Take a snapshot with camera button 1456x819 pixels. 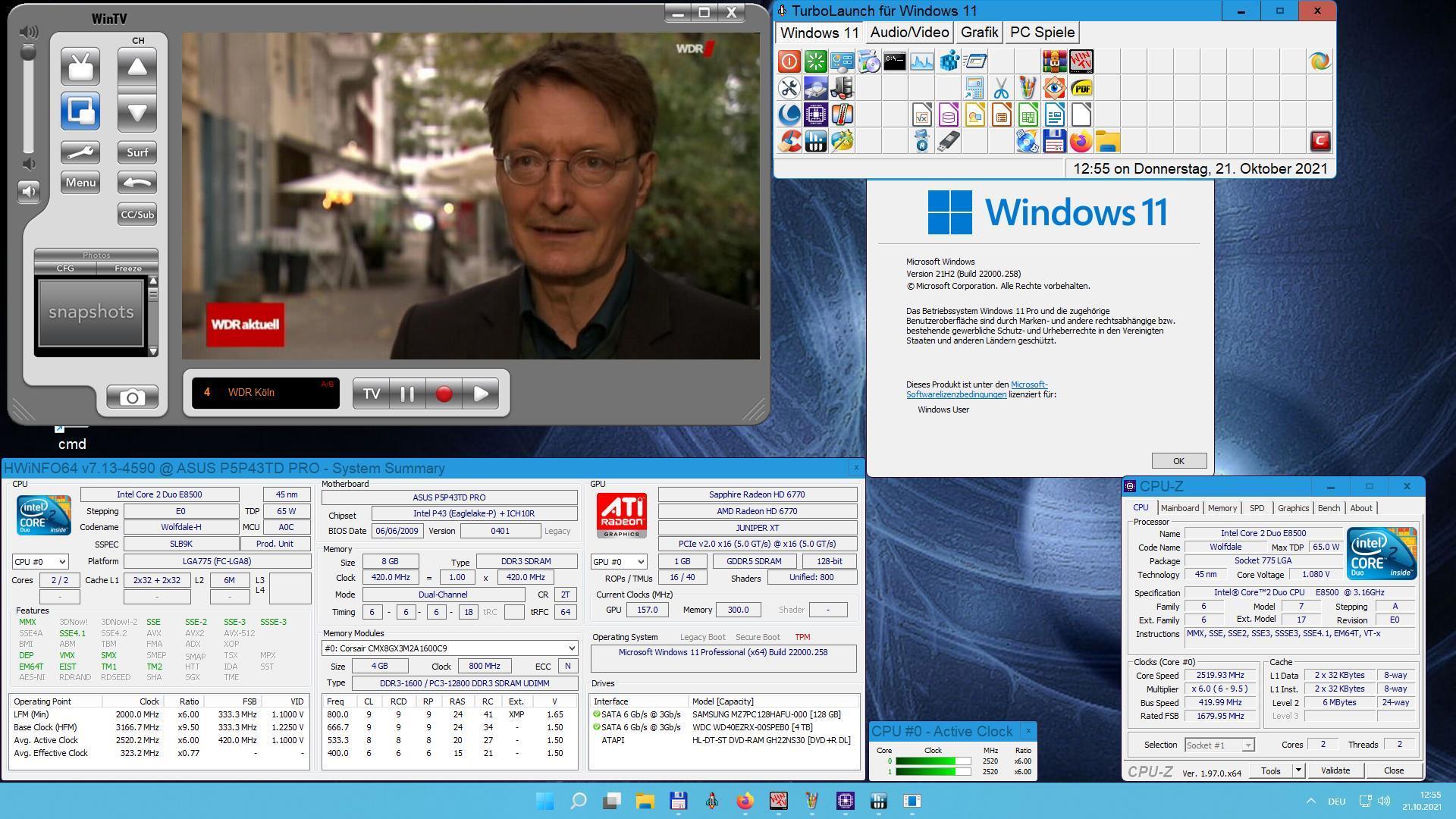click(x=132, y=397)
